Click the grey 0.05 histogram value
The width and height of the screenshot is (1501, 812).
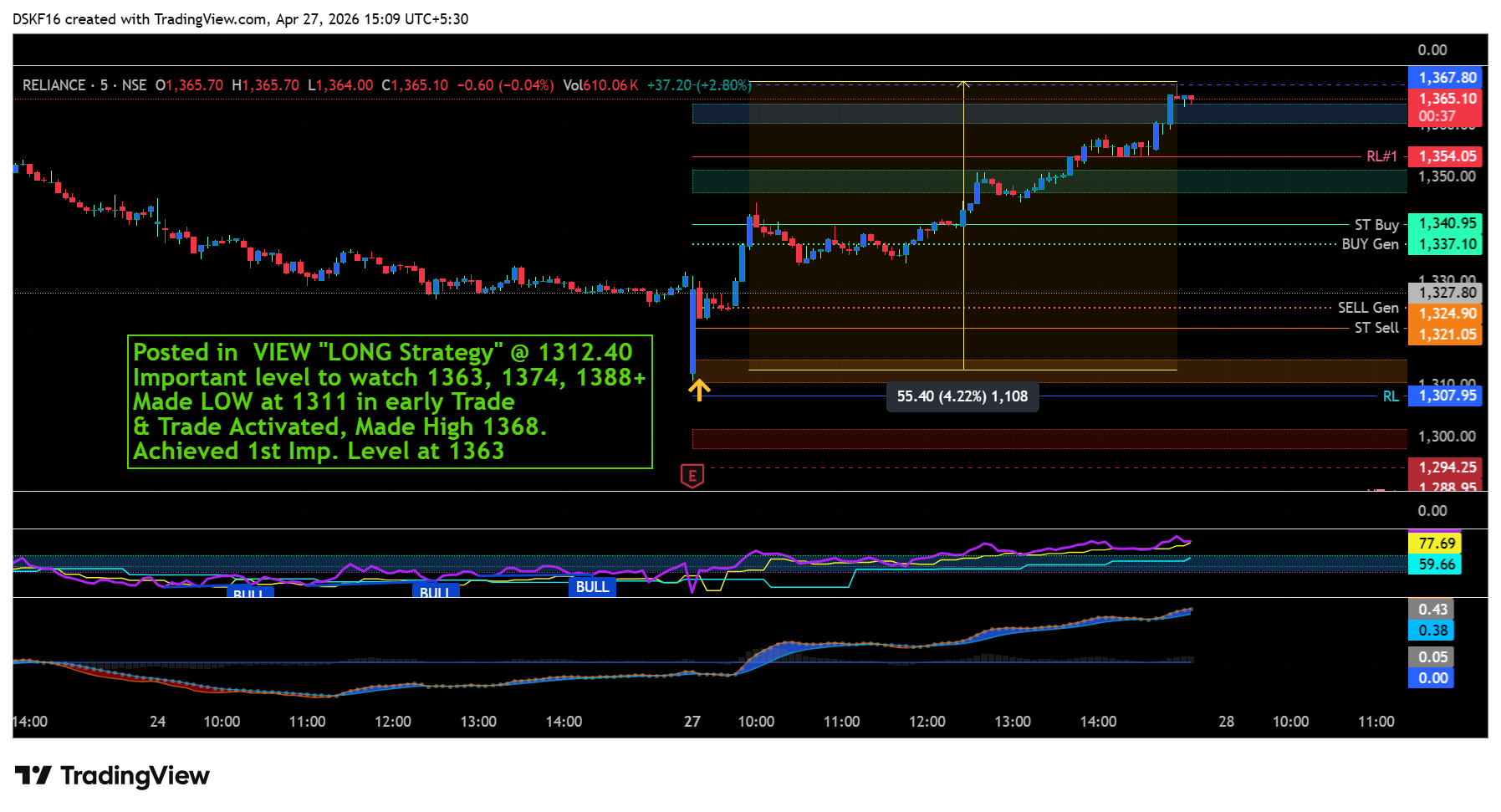1432,657
